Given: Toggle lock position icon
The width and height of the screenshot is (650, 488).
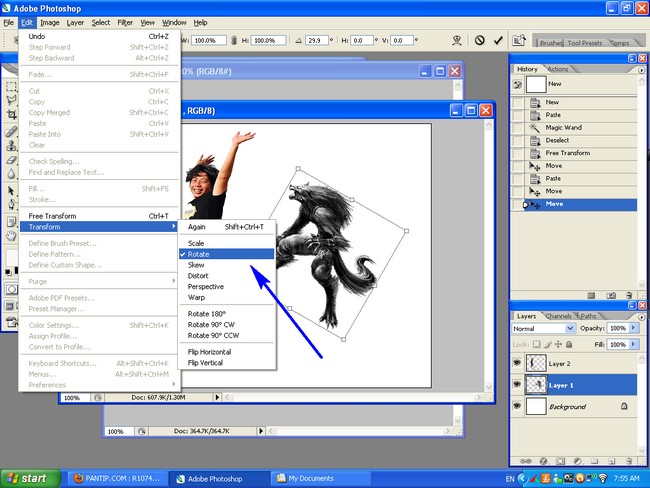Looking at the screenshot, I should coord(558,344).
